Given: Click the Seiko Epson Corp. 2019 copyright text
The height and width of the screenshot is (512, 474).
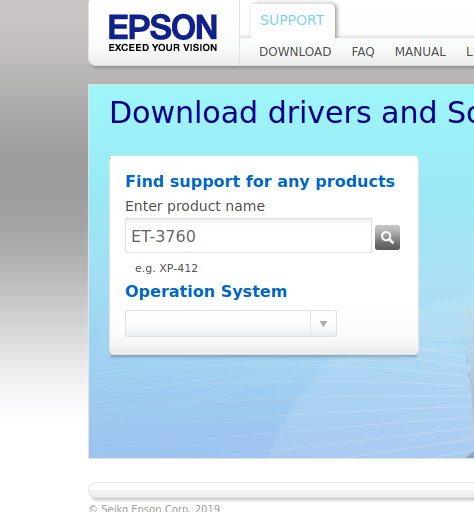Looking at the screenshot, I should pyautogui.click(x=154, y=508).
